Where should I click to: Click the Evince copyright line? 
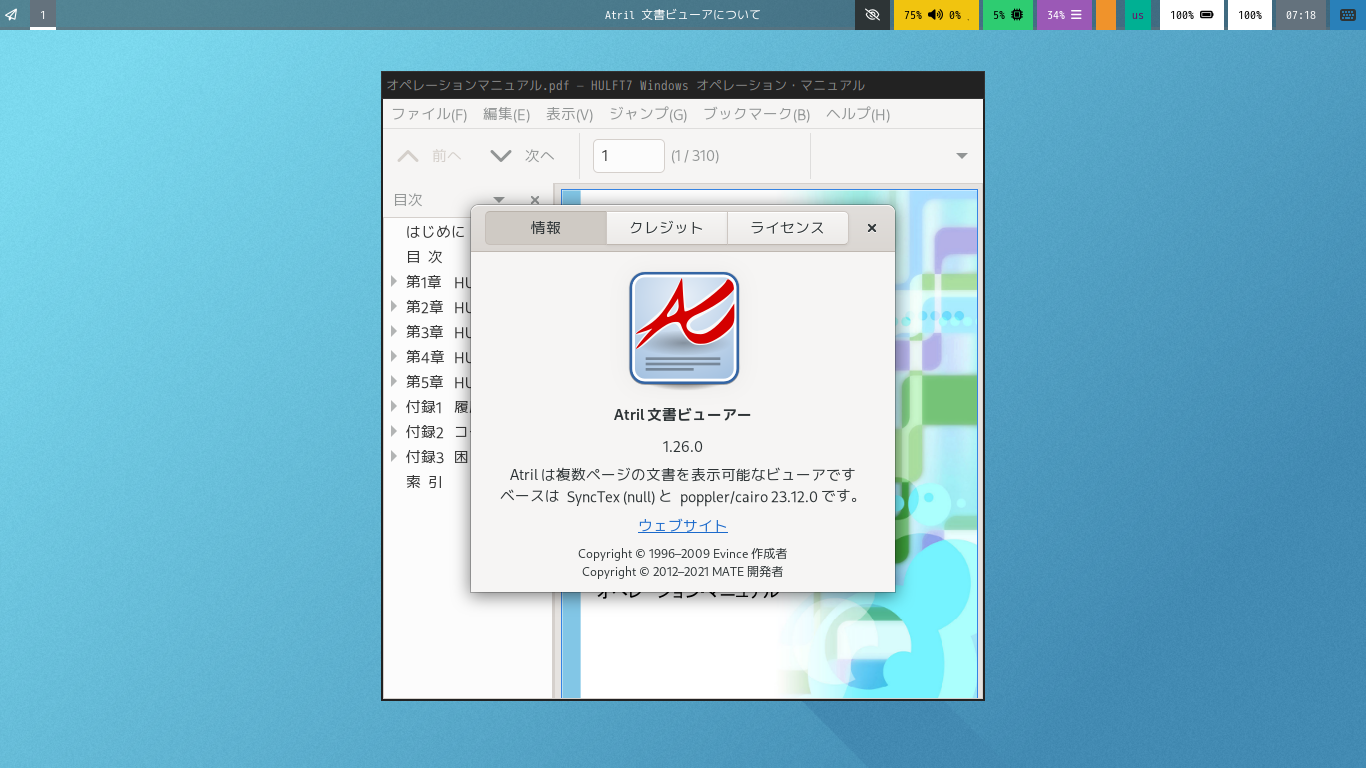click(683, 554)
